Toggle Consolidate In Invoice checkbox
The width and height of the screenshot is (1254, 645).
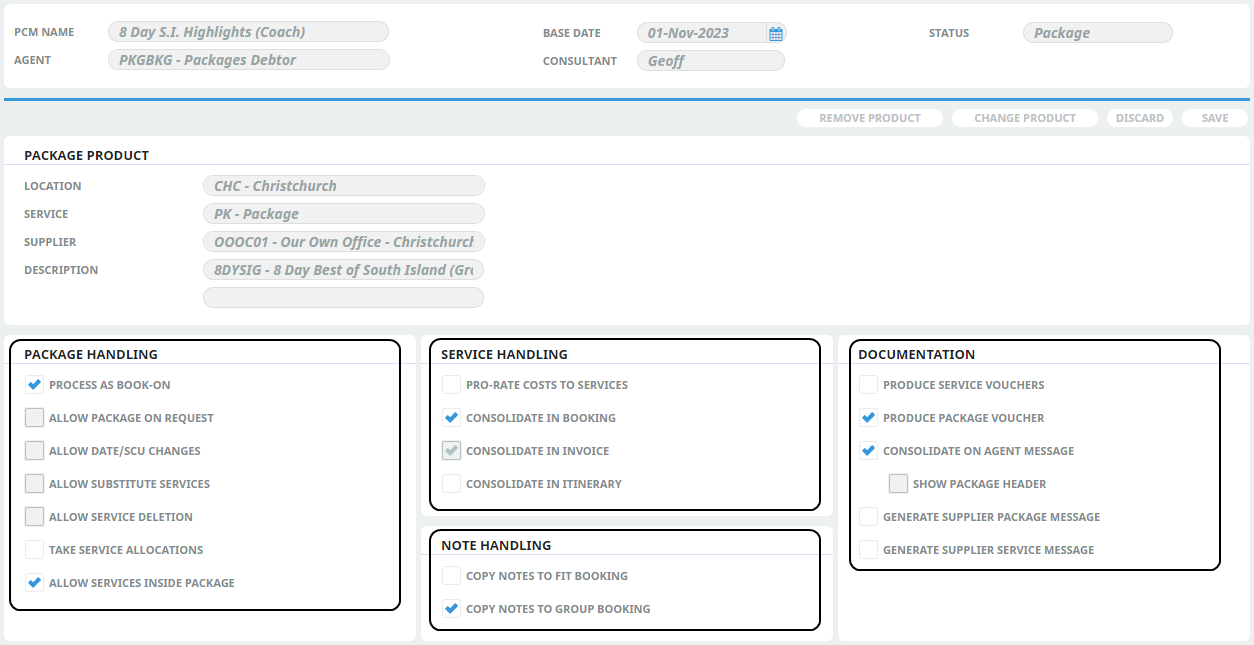coord(452,451)
